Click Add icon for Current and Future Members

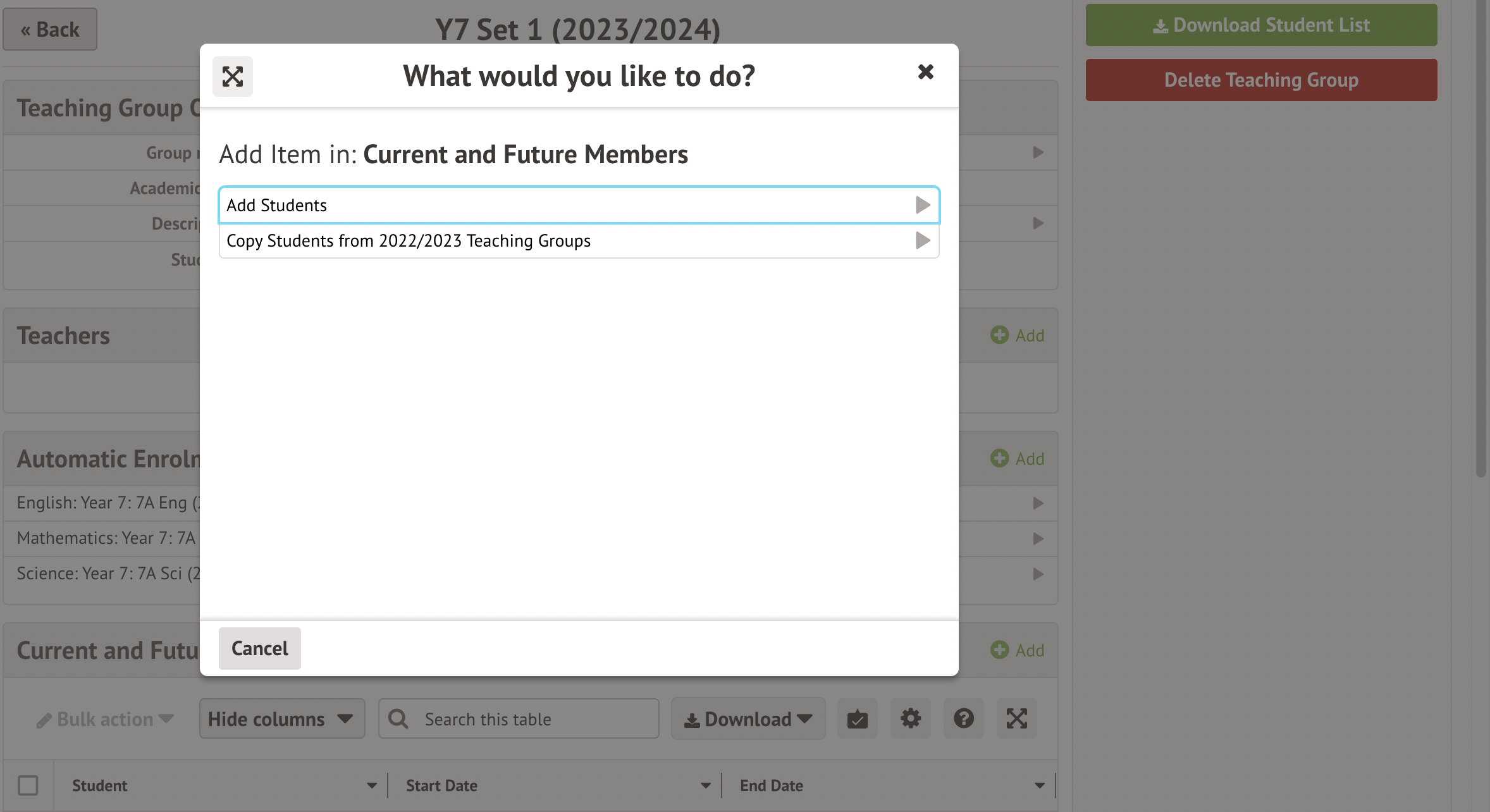tap(1017, 650)
